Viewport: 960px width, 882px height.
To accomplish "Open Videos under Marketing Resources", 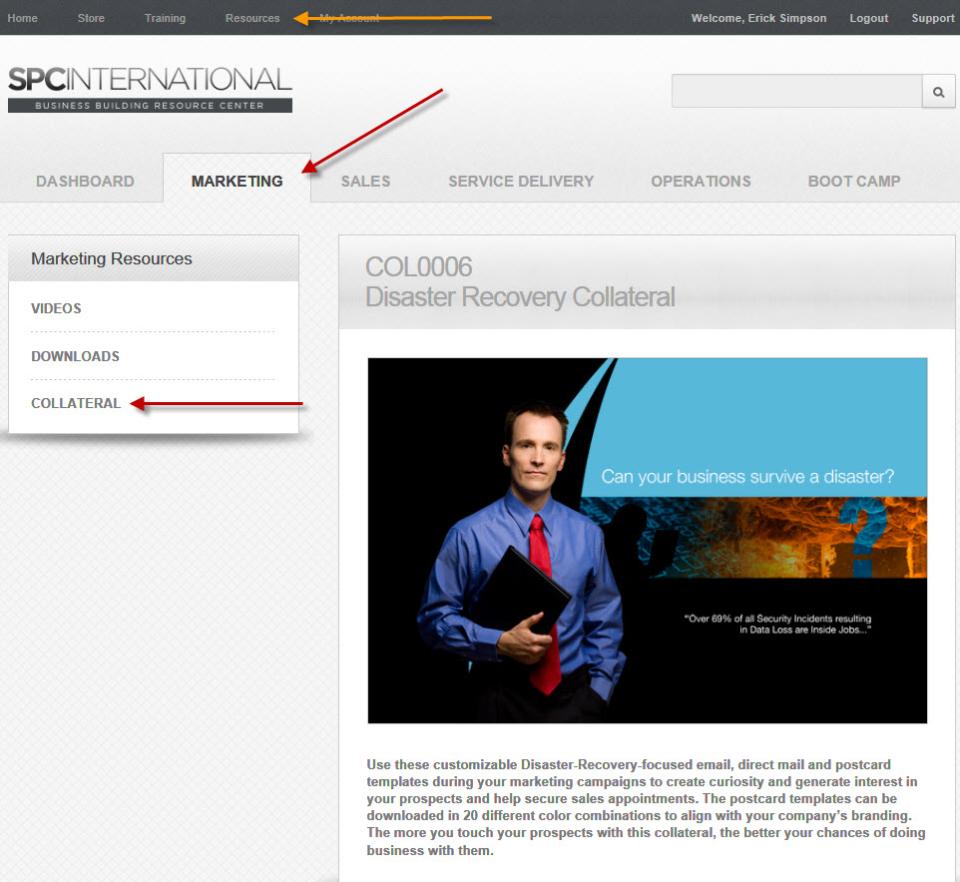I will [56, 308].
